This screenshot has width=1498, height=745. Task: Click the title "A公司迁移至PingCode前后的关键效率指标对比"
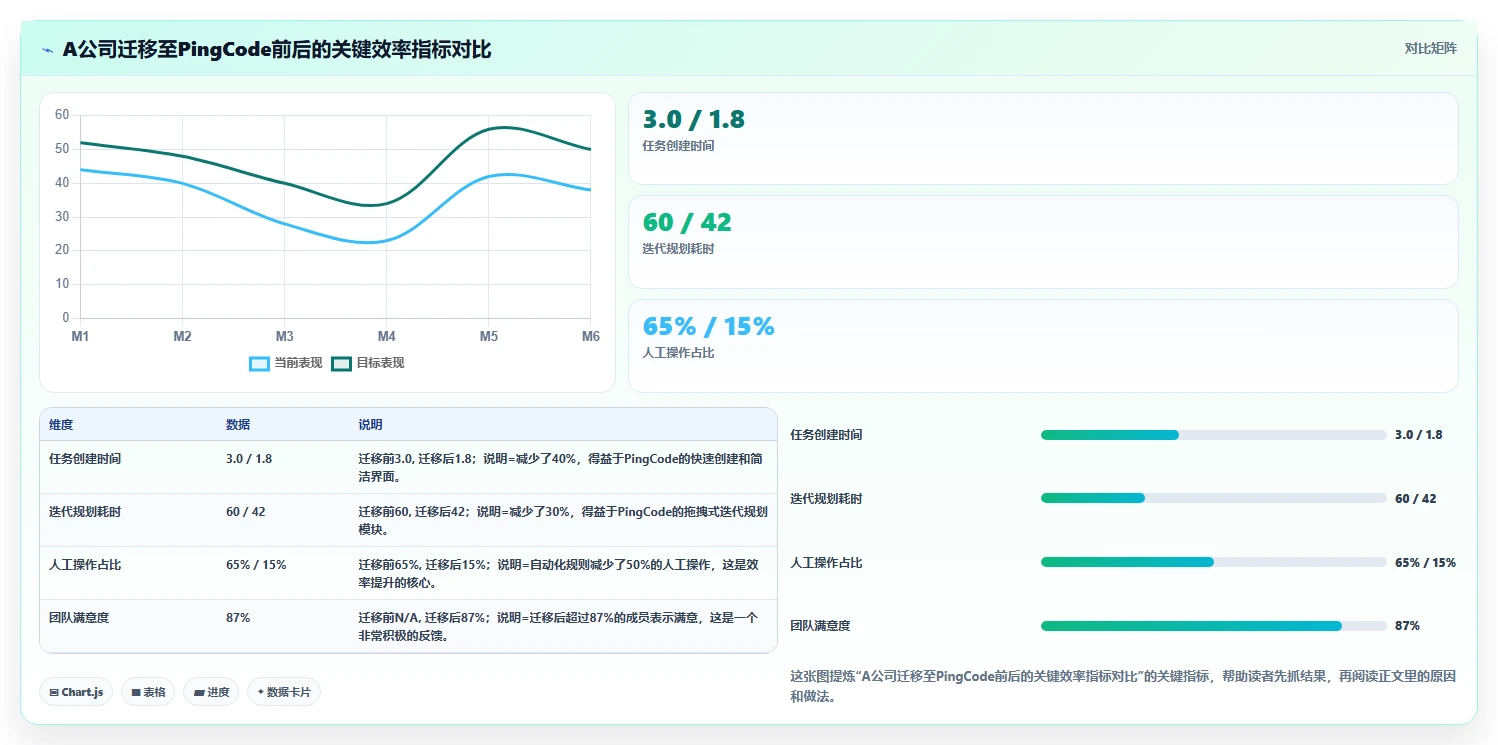tap(277, 49)
